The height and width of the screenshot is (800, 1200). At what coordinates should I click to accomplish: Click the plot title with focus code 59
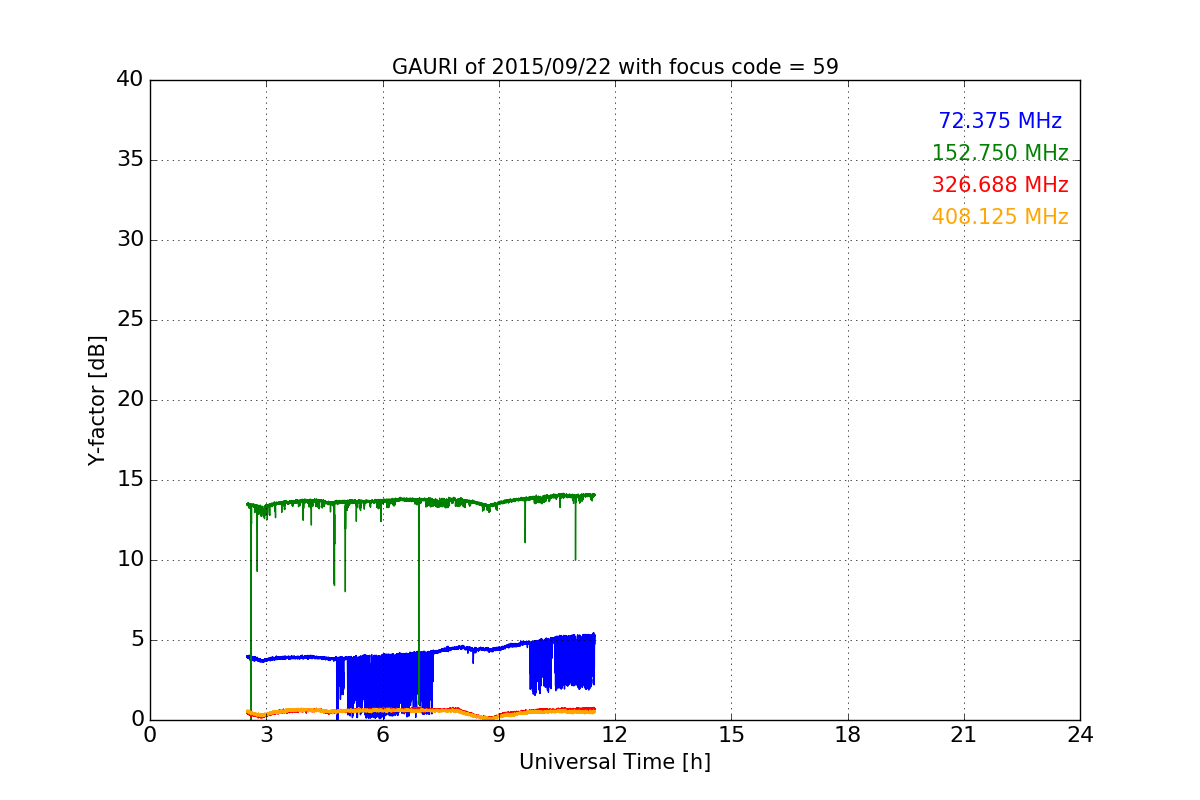[x=615, y=67]
